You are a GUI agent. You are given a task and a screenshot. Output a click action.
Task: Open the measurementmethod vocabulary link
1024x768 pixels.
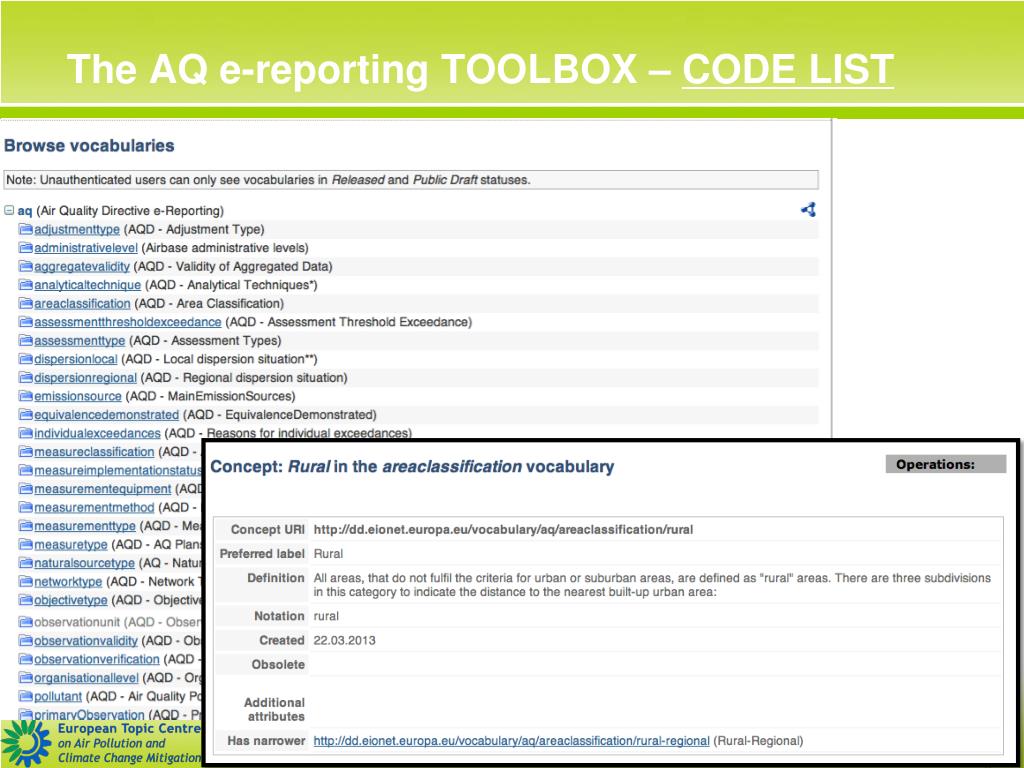[94, 507]
